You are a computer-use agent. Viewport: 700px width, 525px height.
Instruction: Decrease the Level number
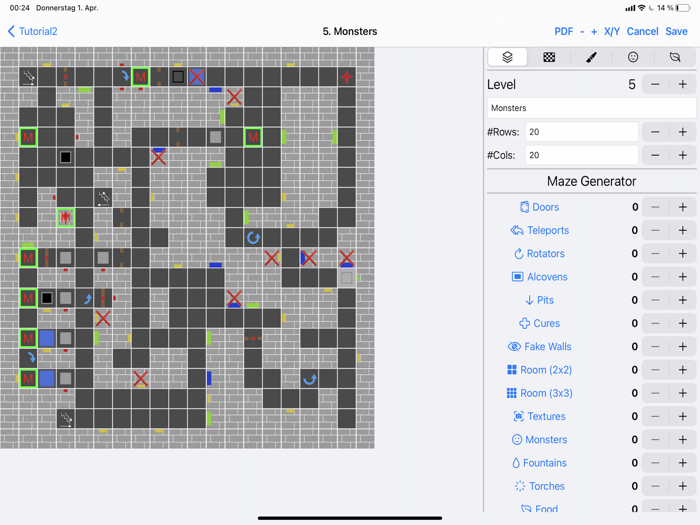[x=655, y=84]
